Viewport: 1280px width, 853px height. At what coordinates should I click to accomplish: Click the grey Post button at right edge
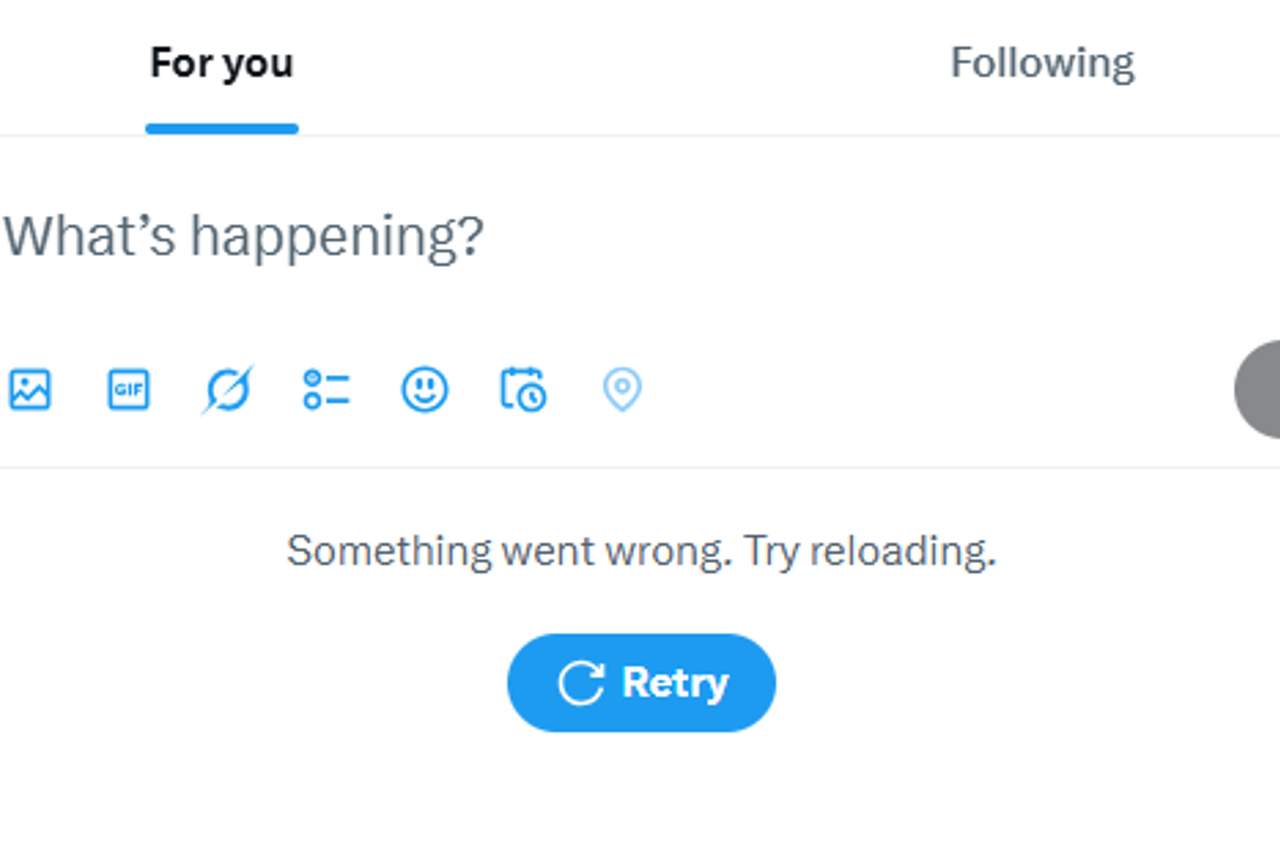click(1261, 389)
